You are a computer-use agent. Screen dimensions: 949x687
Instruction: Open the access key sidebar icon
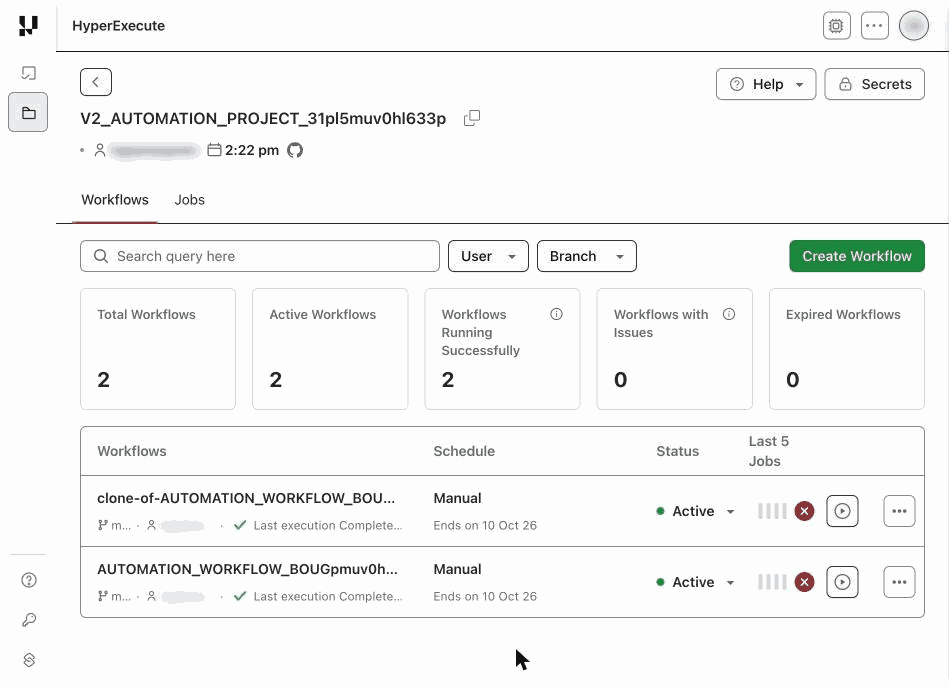pos(28,620)
